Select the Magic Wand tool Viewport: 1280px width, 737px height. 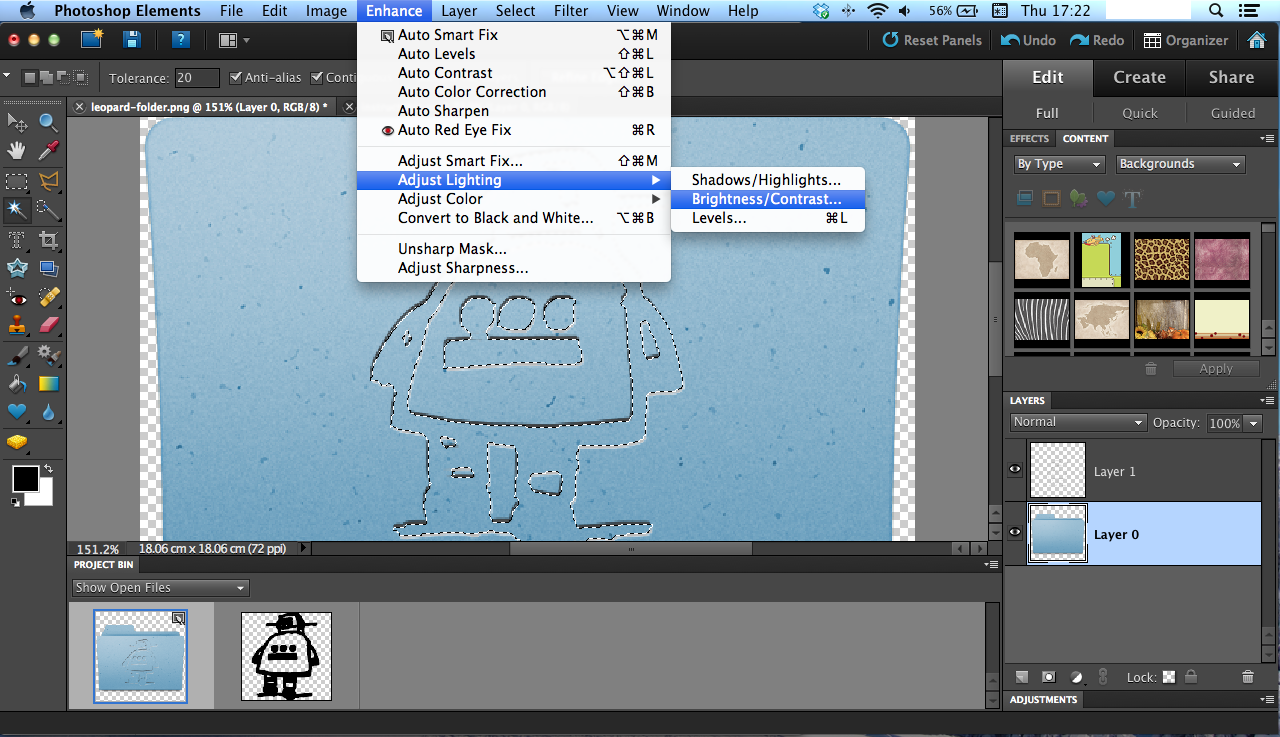click(17, 210)
